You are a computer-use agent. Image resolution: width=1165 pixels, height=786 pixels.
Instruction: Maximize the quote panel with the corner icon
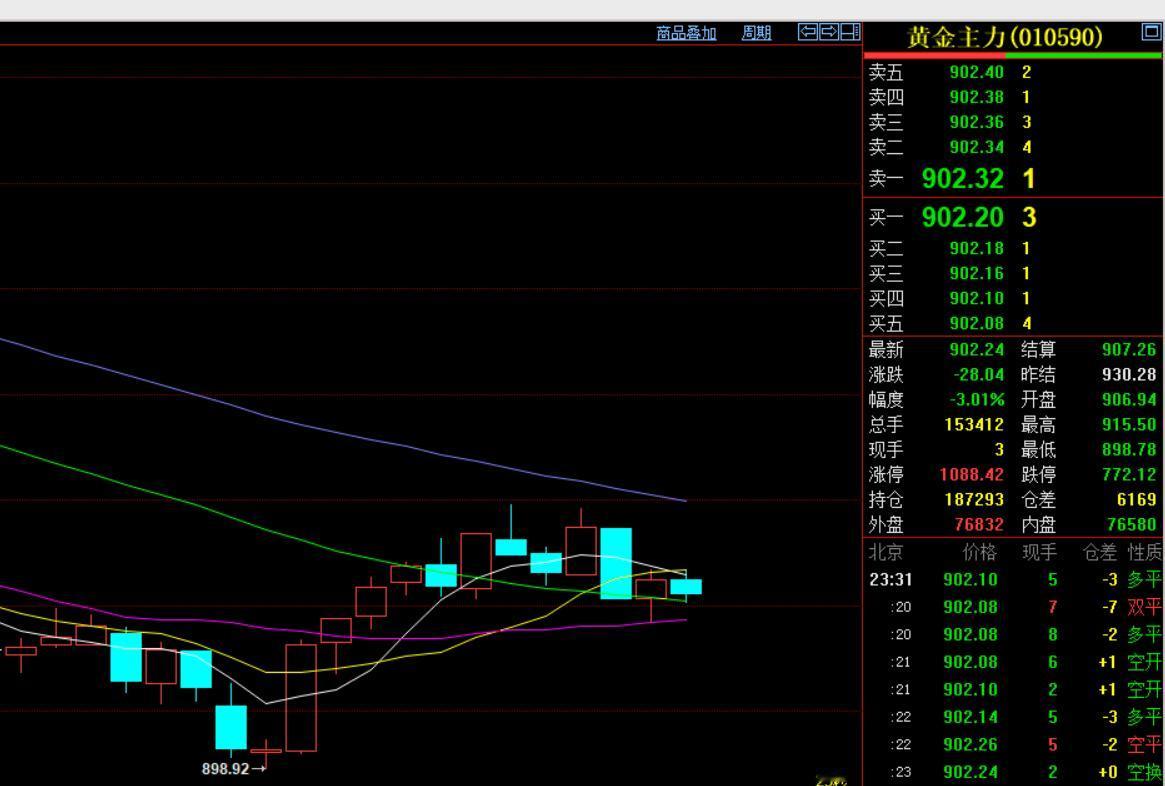(1151, 32)
